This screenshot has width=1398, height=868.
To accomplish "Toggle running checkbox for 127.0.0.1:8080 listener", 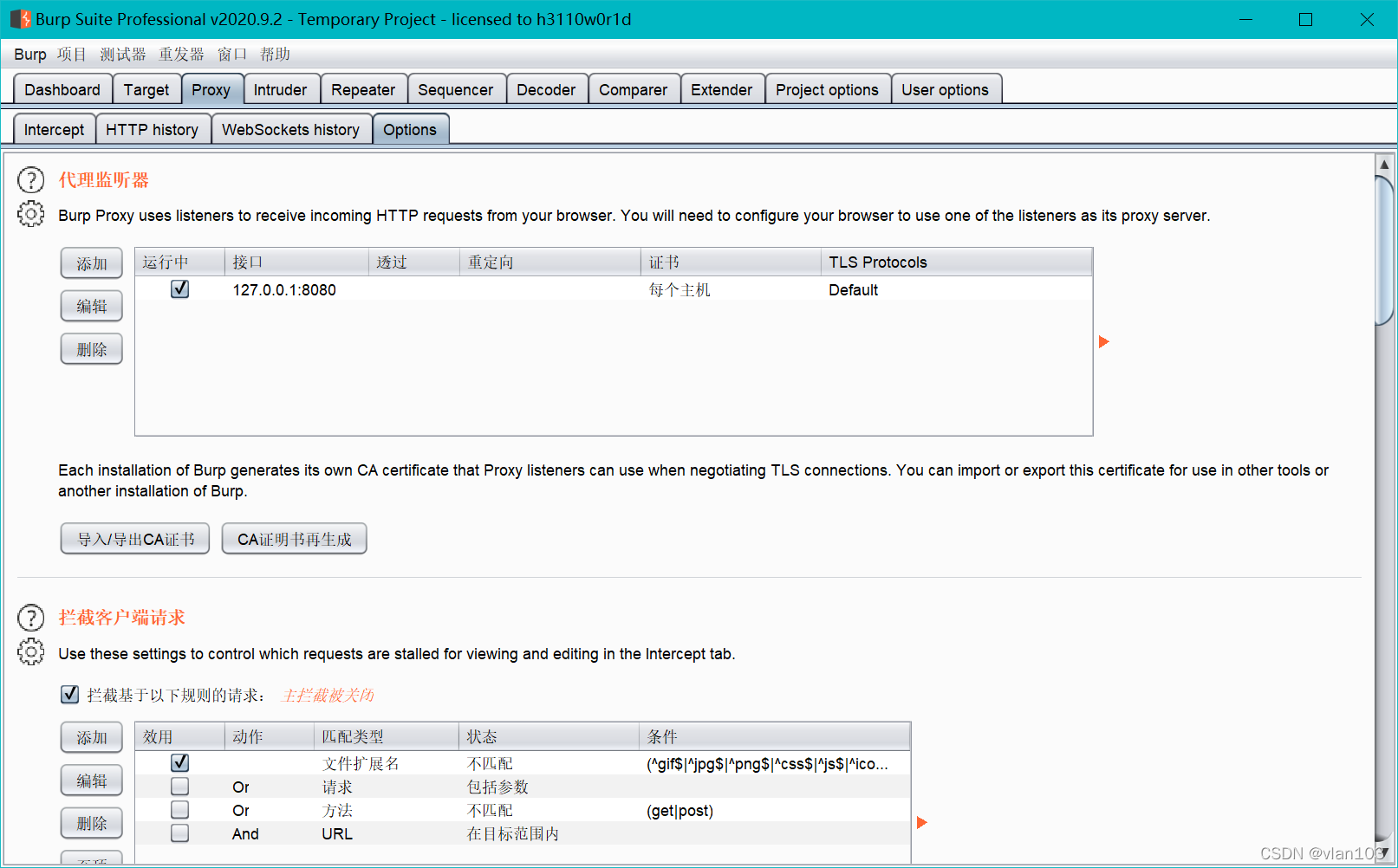I will point(179,289).
